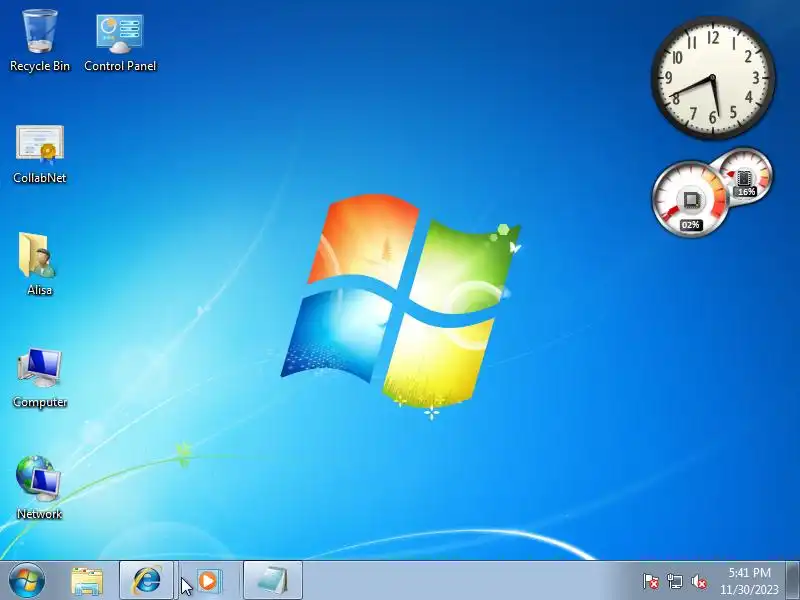The image size is (800, 600).
Task: Select the 11/30/2023 date in the tray
Action: pos(749,589)
